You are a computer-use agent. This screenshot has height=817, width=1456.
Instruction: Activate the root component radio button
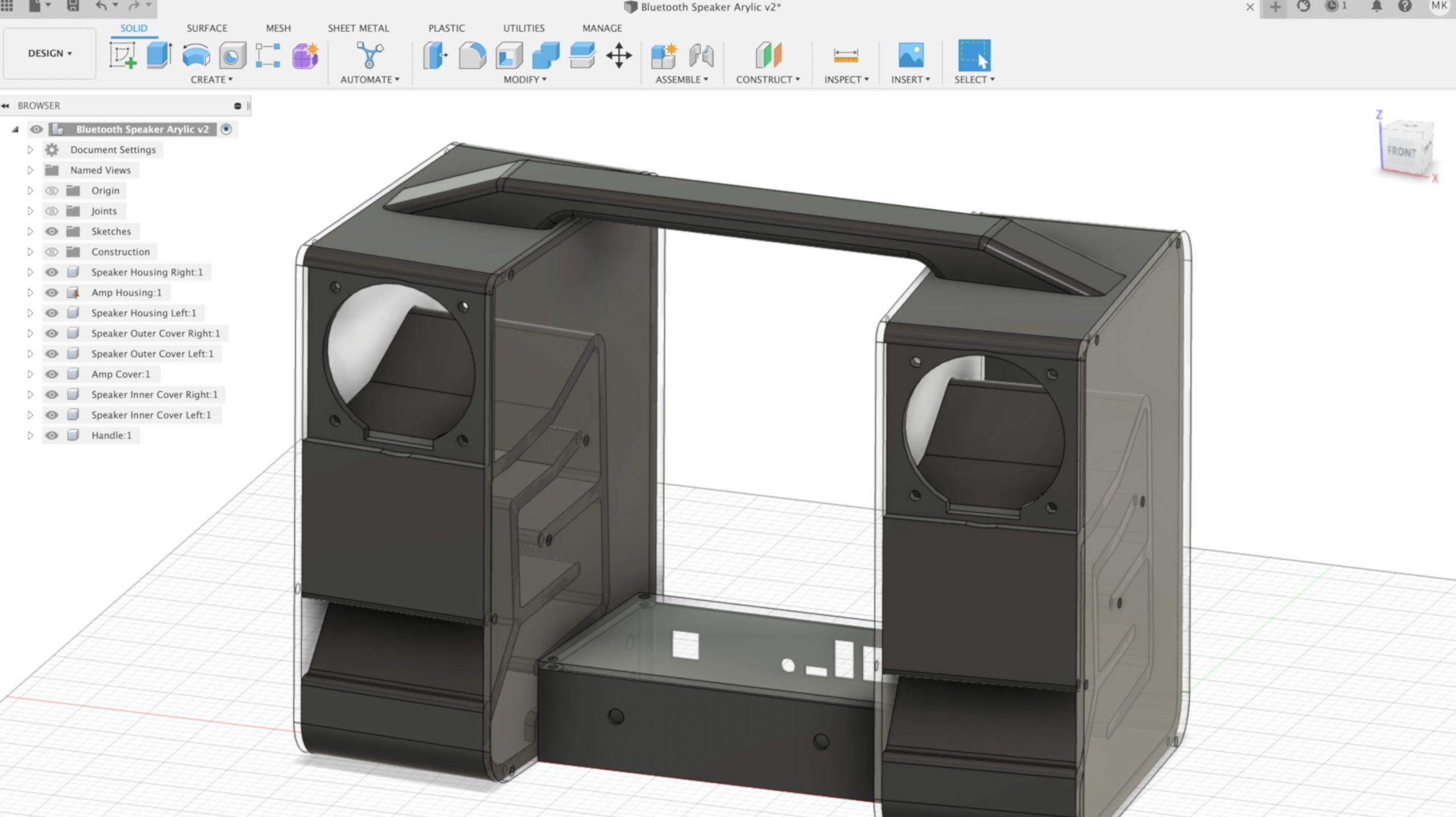(226, 129)
